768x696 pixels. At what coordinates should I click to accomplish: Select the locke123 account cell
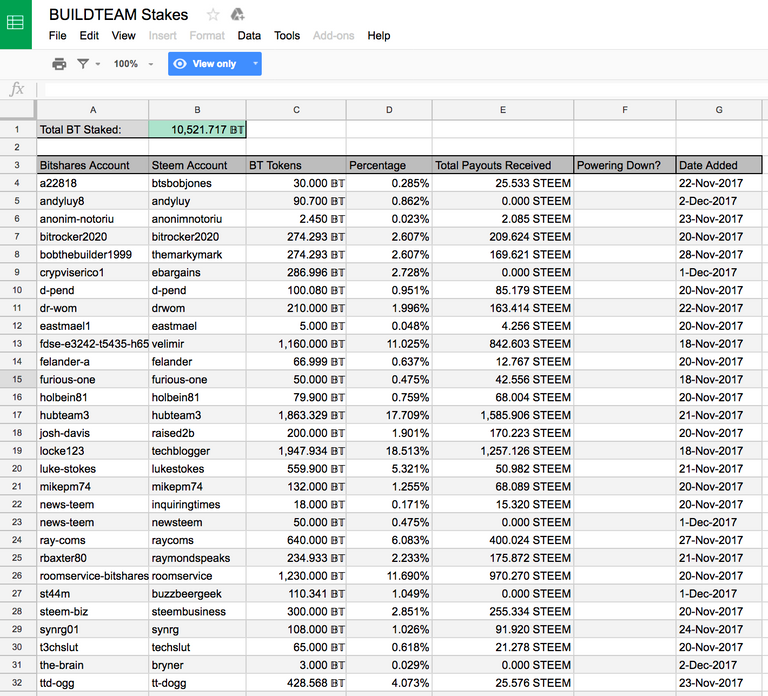[93, 451]
